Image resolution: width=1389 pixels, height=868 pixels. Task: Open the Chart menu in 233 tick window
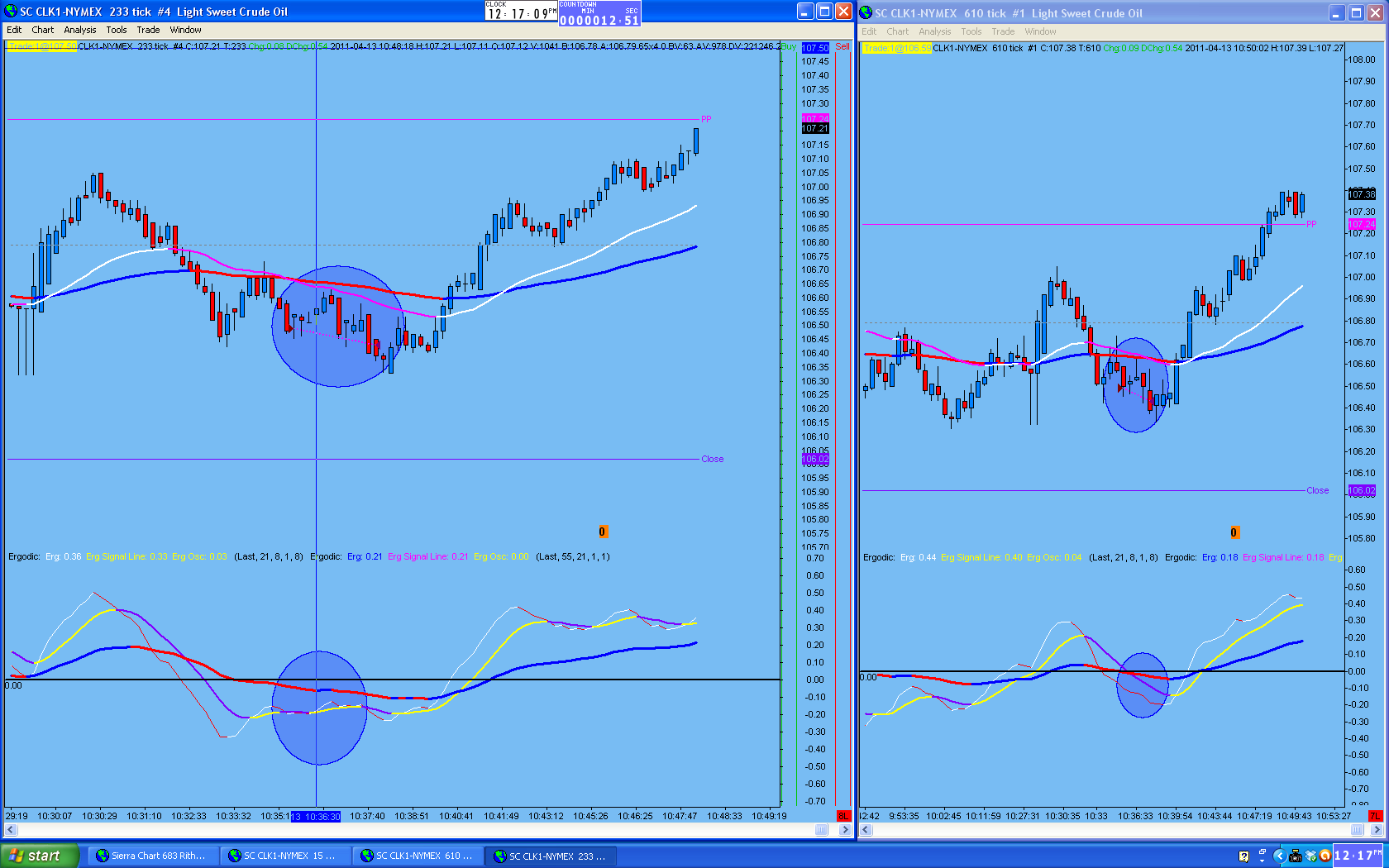tap(42, 30)
